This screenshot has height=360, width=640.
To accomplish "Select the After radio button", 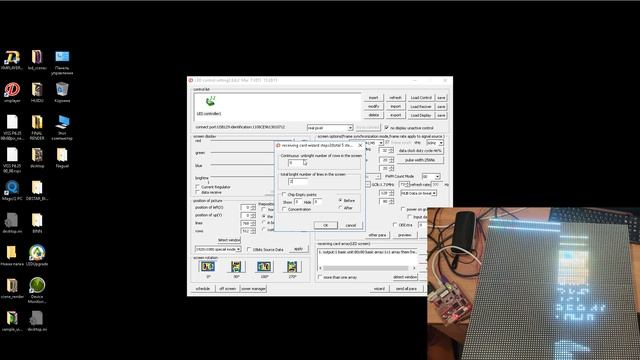I will [x=340, y=208].
